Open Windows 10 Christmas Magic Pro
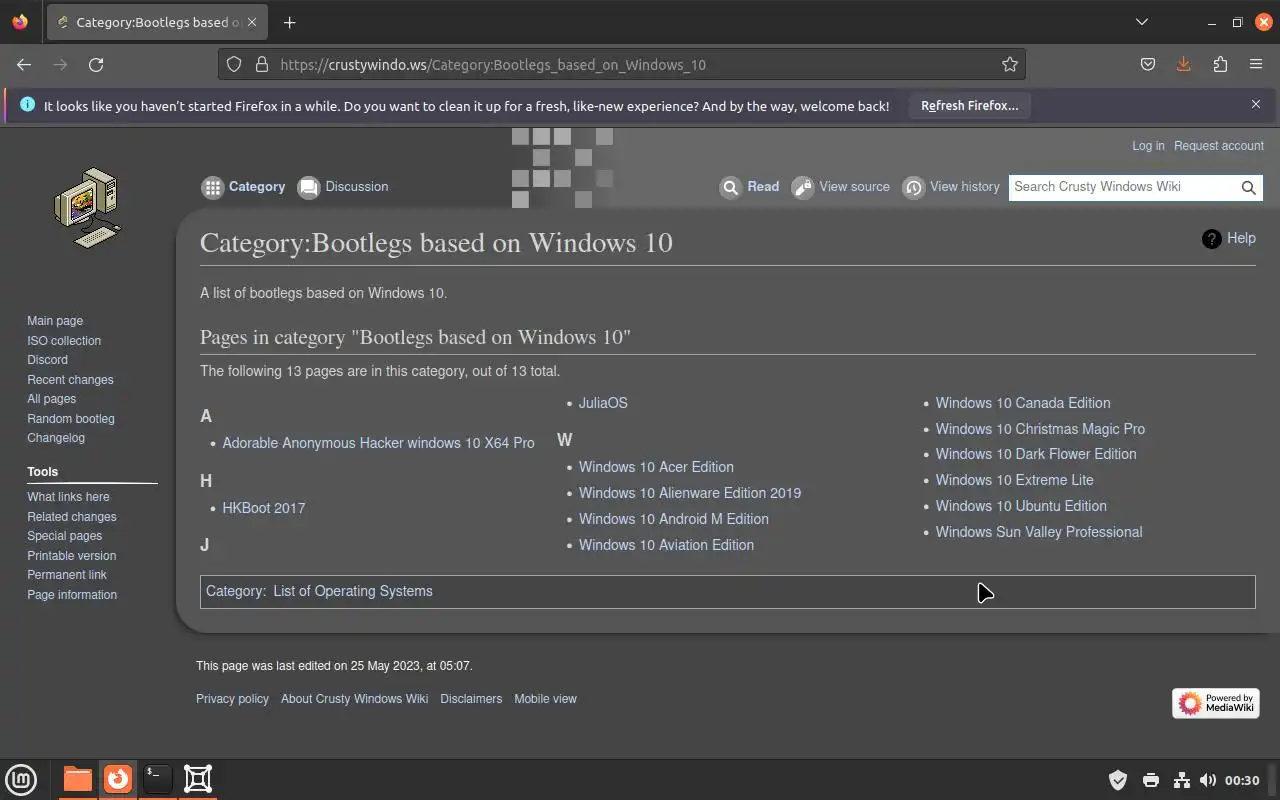 (1040, 429)
